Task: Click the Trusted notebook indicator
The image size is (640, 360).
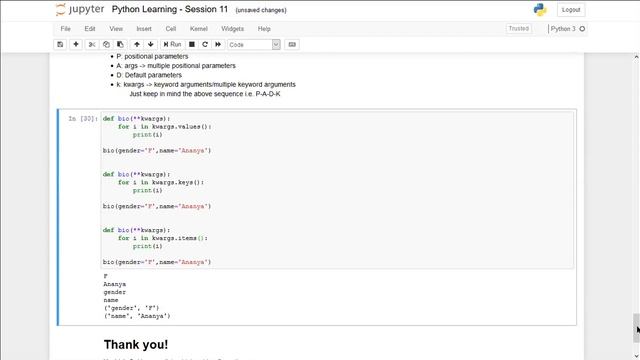Action: tap(519, 29)
